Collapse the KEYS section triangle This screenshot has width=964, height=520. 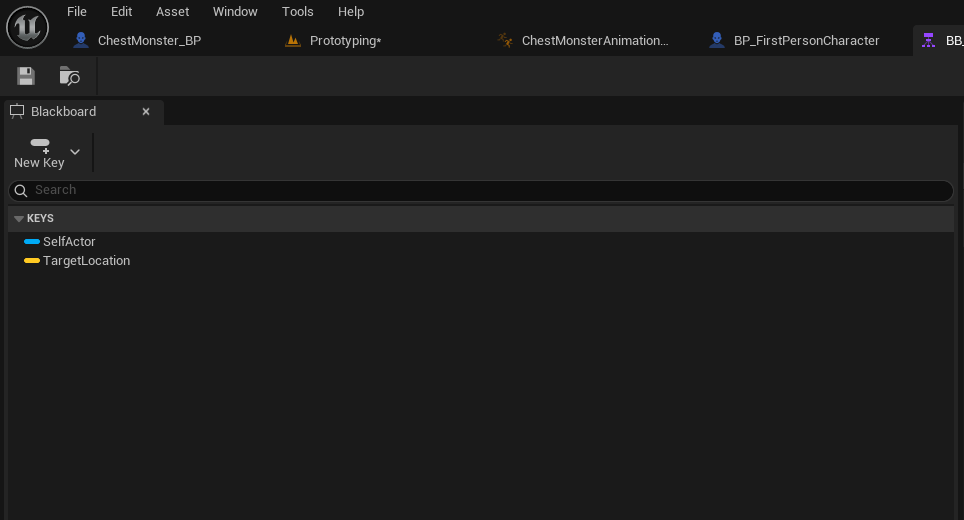(18, 219)
